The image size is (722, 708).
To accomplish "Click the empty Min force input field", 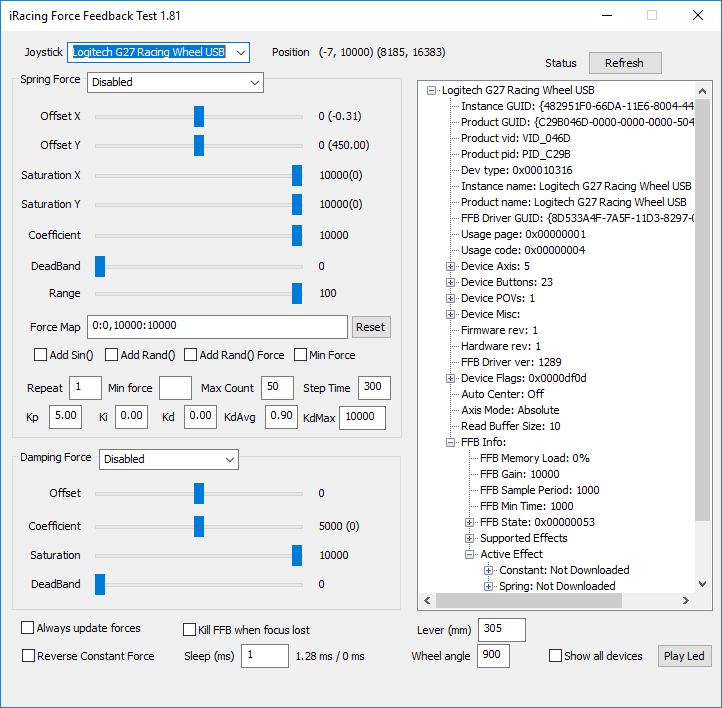I will (175, 388).
